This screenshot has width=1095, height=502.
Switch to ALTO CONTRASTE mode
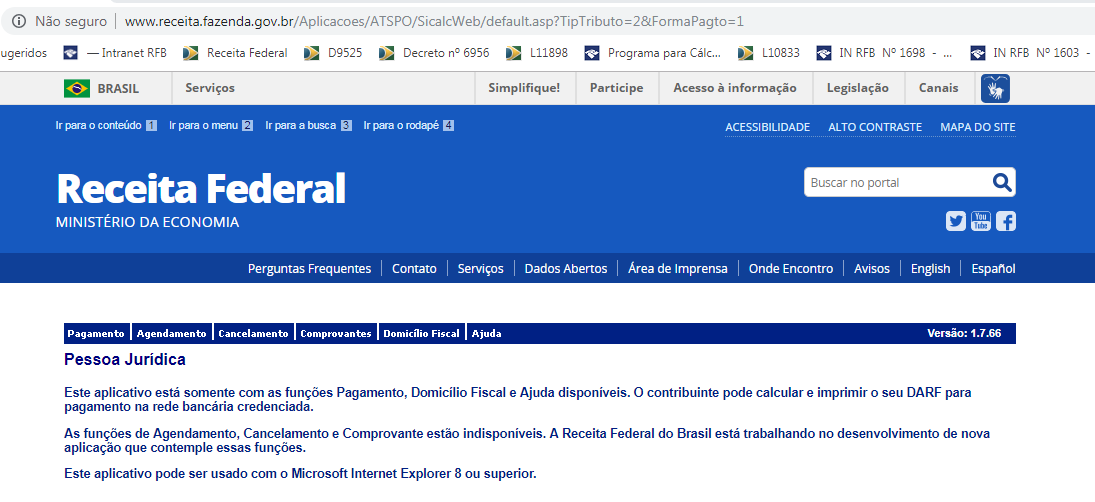[x=875, y=127]
